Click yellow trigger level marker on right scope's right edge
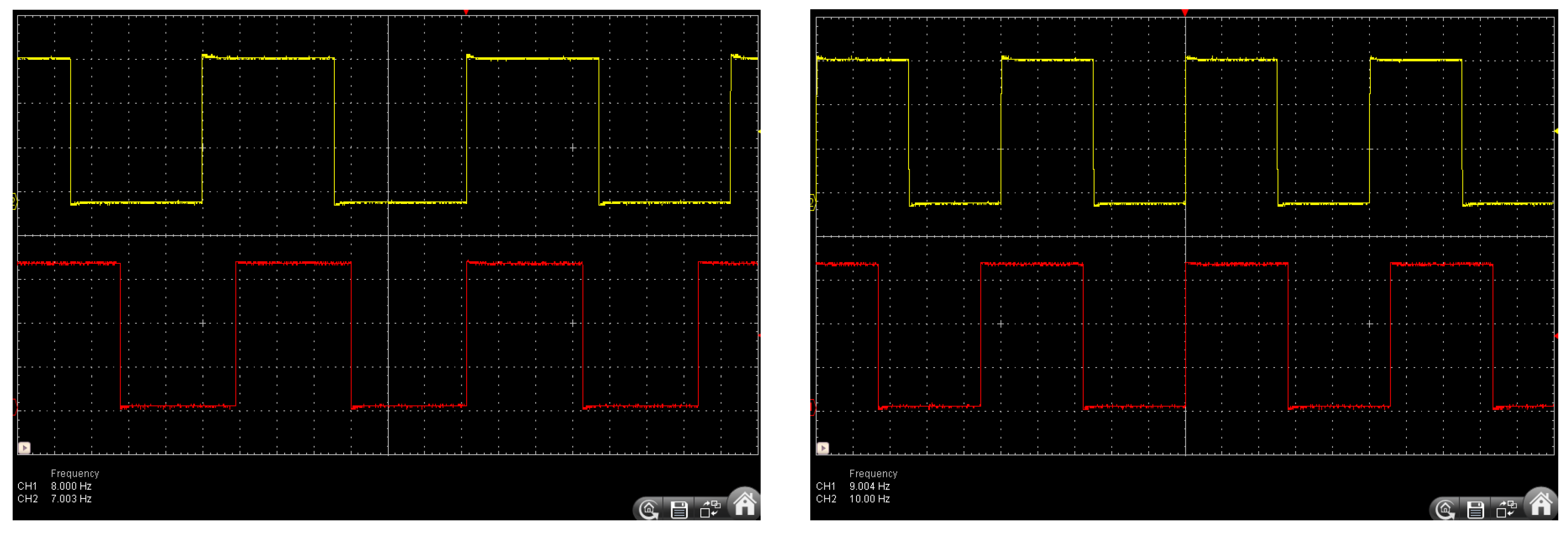This screenshot has height=533, width=1568. click(1556, 131)
